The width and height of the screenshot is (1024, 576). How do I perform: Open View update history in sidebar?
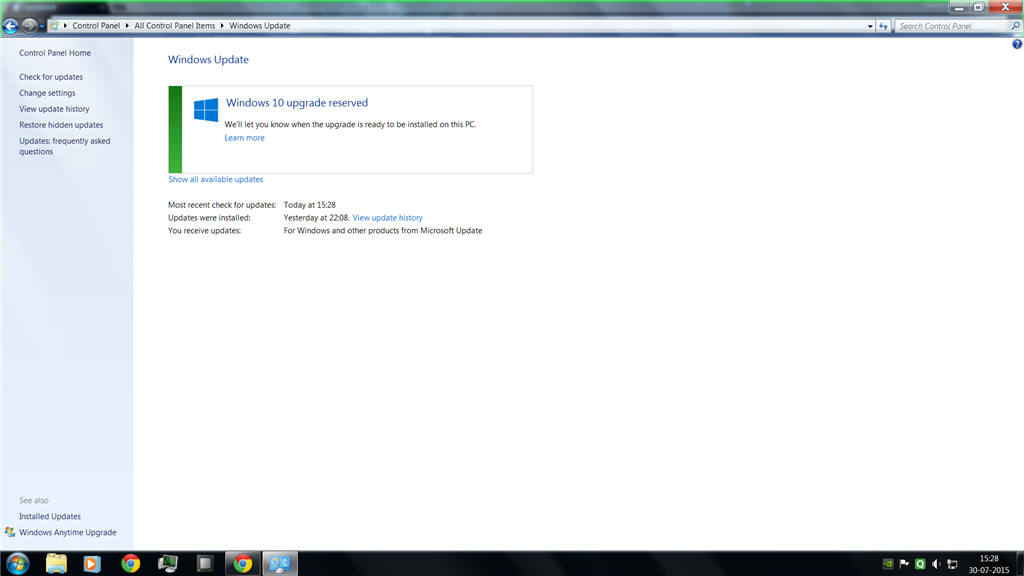54,109
